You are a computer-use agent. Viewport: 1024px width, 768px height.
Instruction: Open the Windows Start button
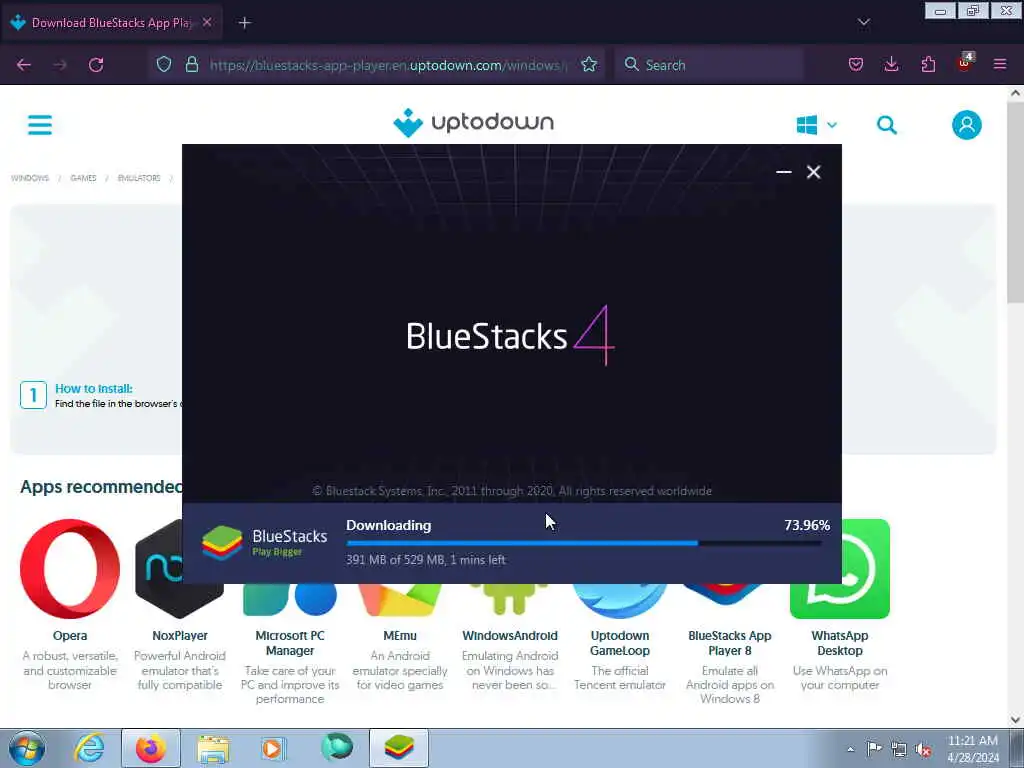tap(27, 748)
